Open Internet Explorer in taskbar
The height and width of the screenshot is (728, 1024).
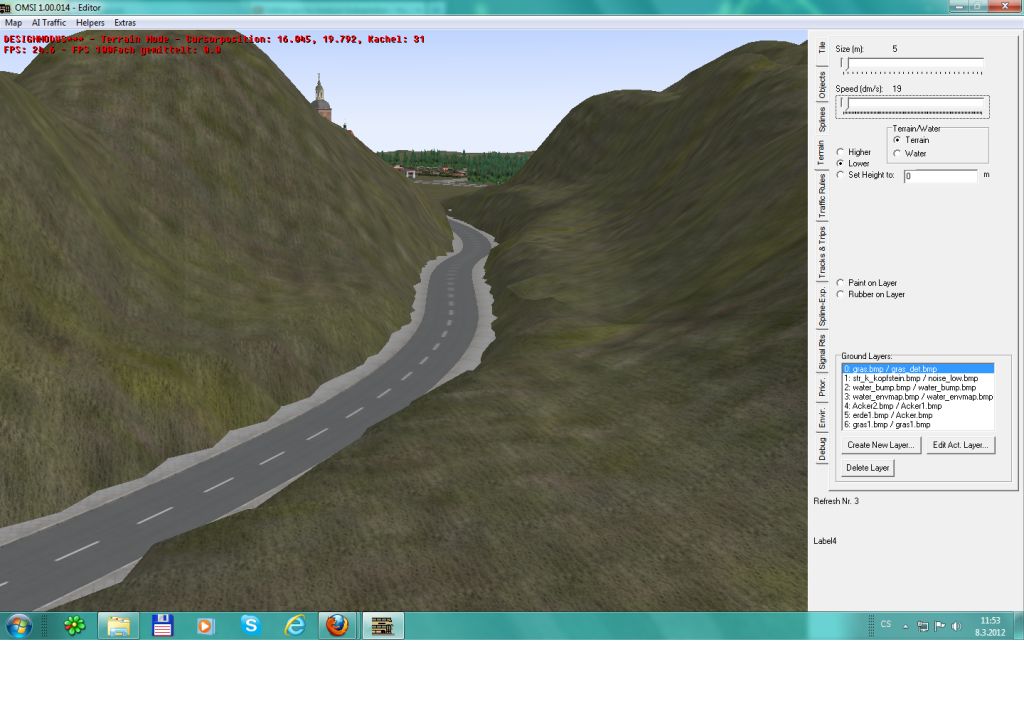[294, 626]
